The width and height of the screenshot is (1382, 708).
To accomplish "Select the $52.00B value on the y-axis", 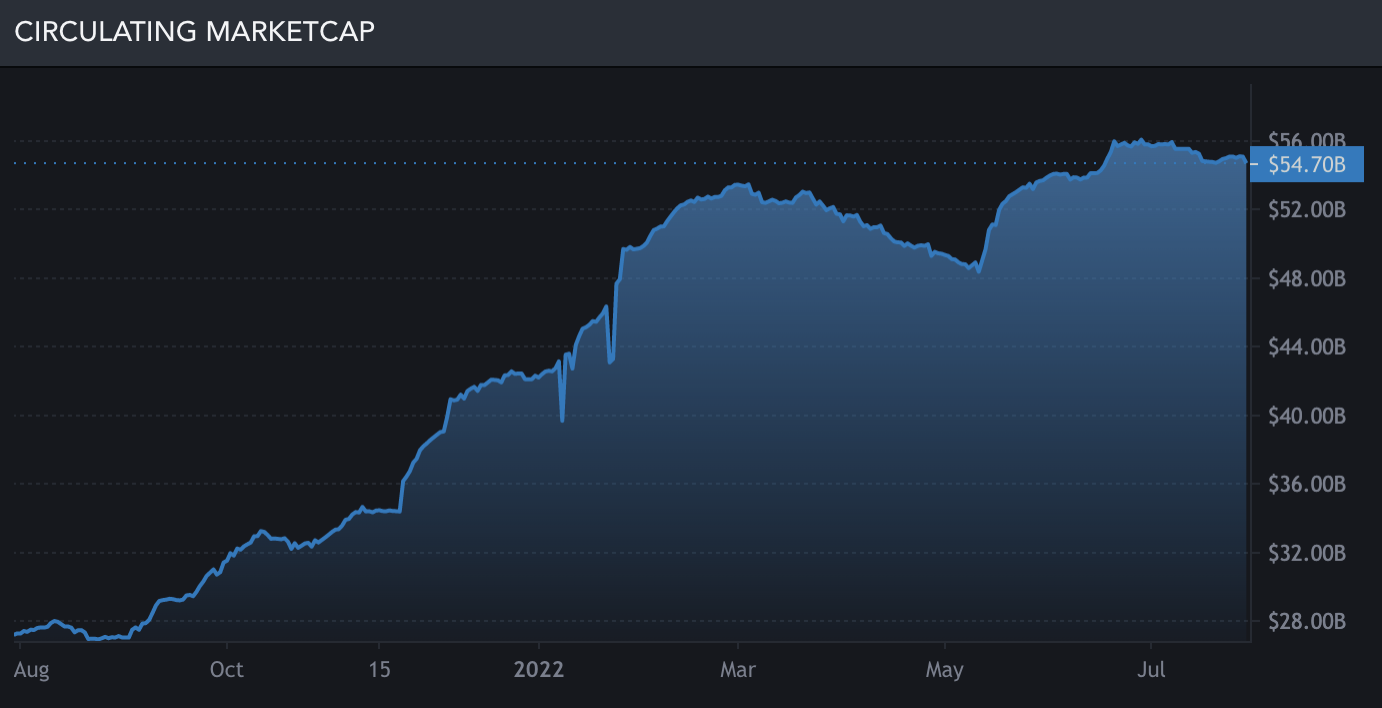I will [1309, 209].
